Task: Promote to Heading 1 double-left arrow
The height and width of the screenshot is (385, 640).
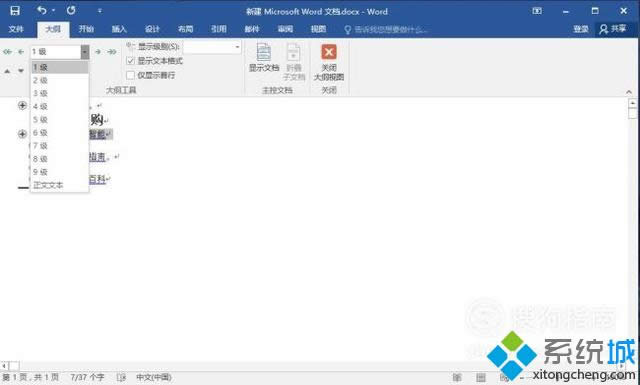Action: [x=8, y=52]
